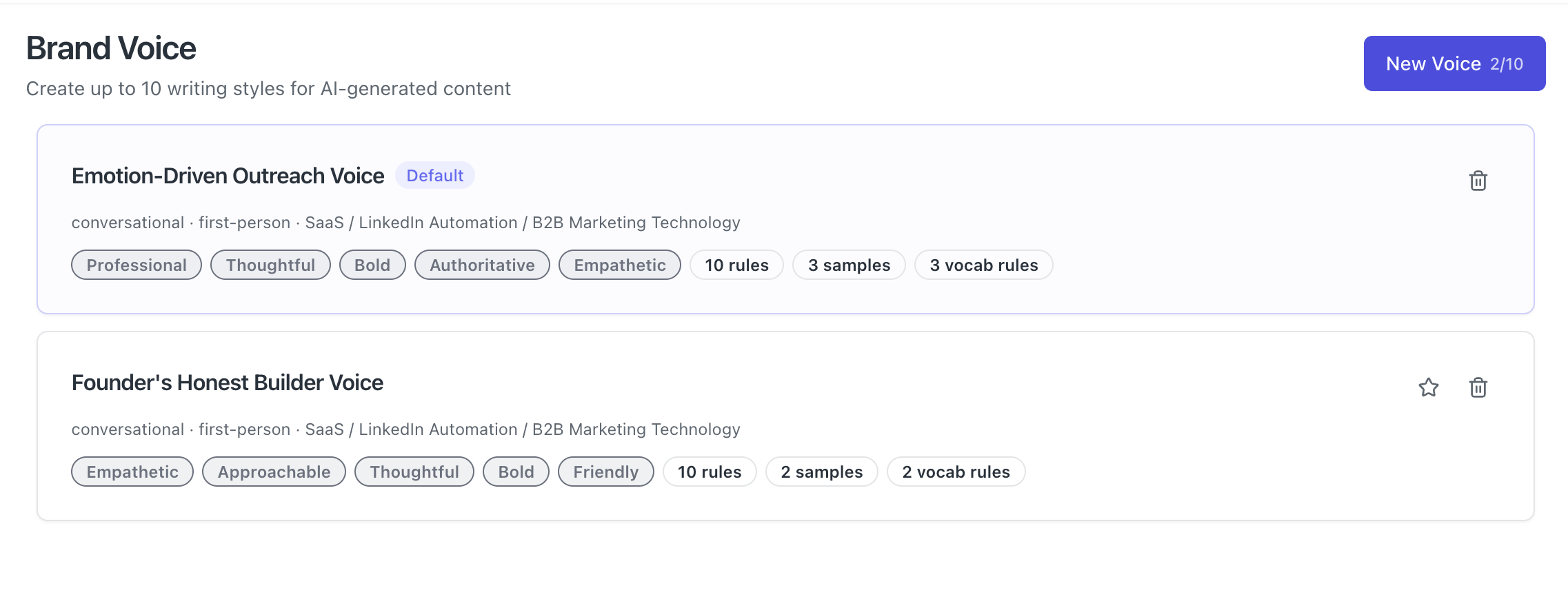Viewport: 1568px width, 608px height.
Task: Select the Authoritative tone tag
Action: click(x=482, y=265)
